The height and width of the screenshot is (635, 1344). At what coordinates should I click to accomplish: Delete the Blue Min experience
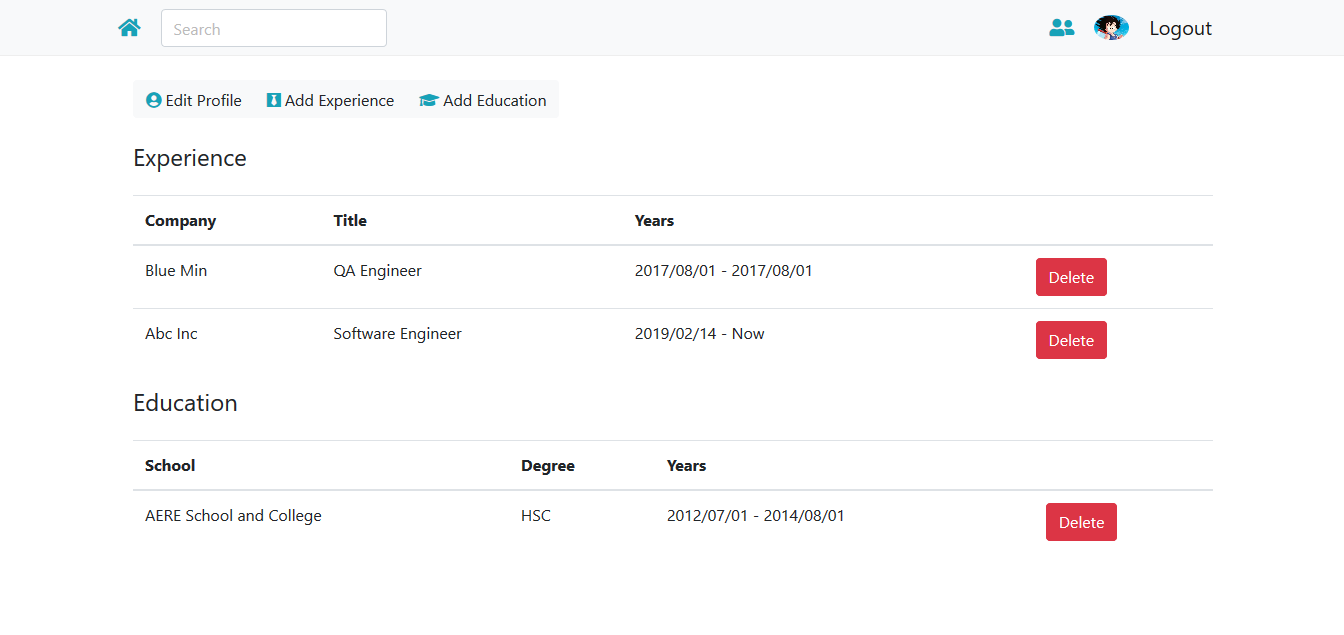(x=1071, y=277)
